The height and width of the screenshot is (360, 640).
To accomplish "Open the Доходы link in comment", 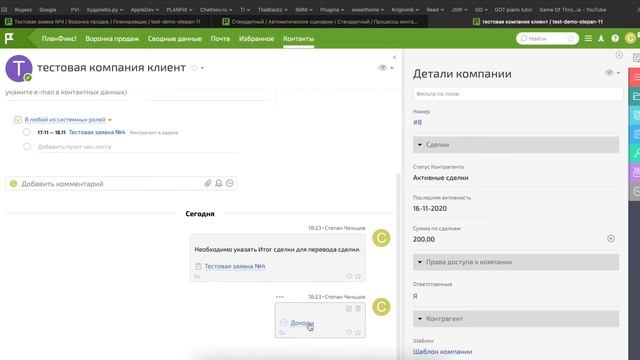I will pyautogui.click(x=302, y=322).
